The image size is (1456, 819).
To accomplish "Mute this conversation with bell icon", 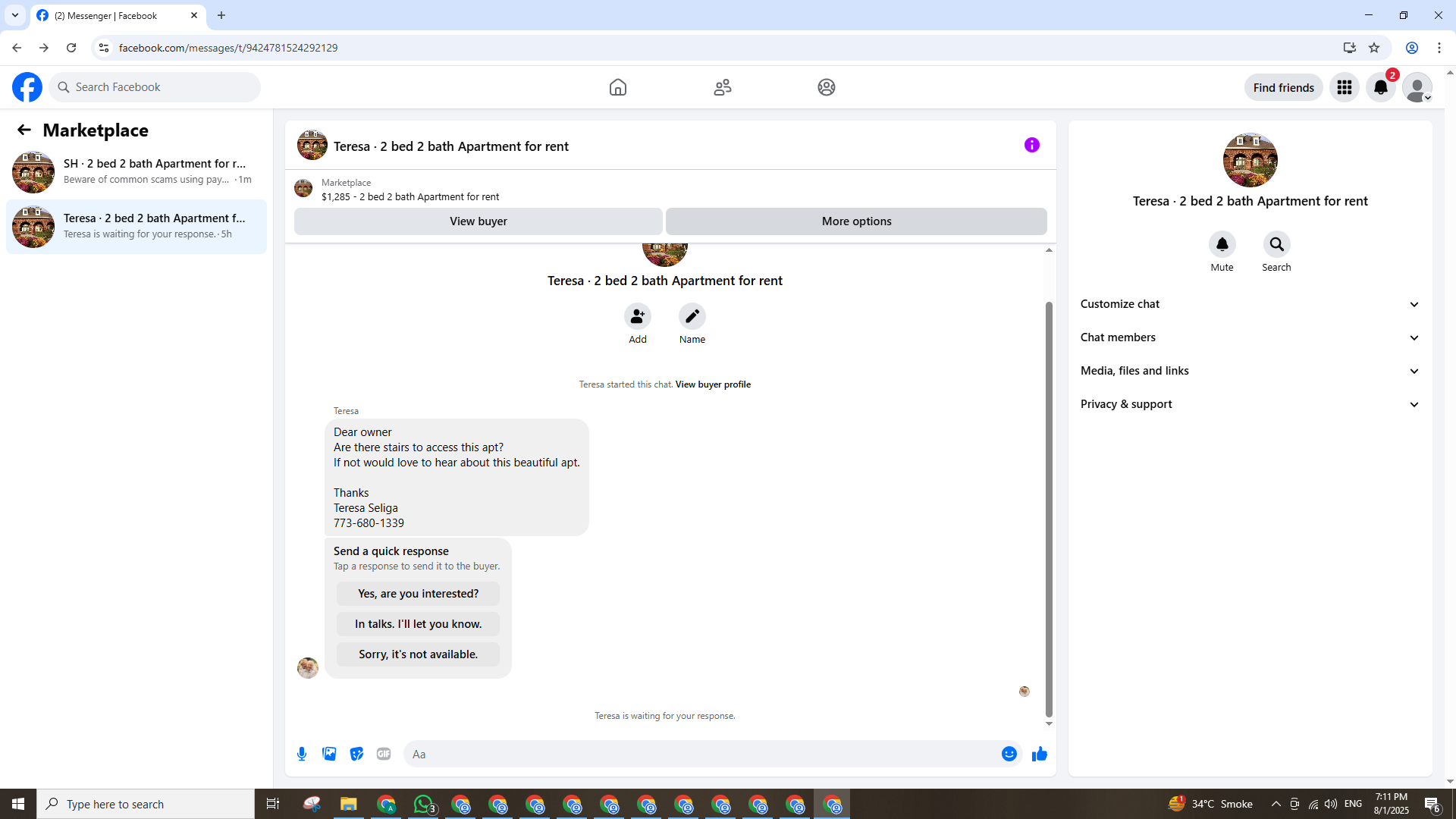I will pyautogui.click(x=1222, y=244).
